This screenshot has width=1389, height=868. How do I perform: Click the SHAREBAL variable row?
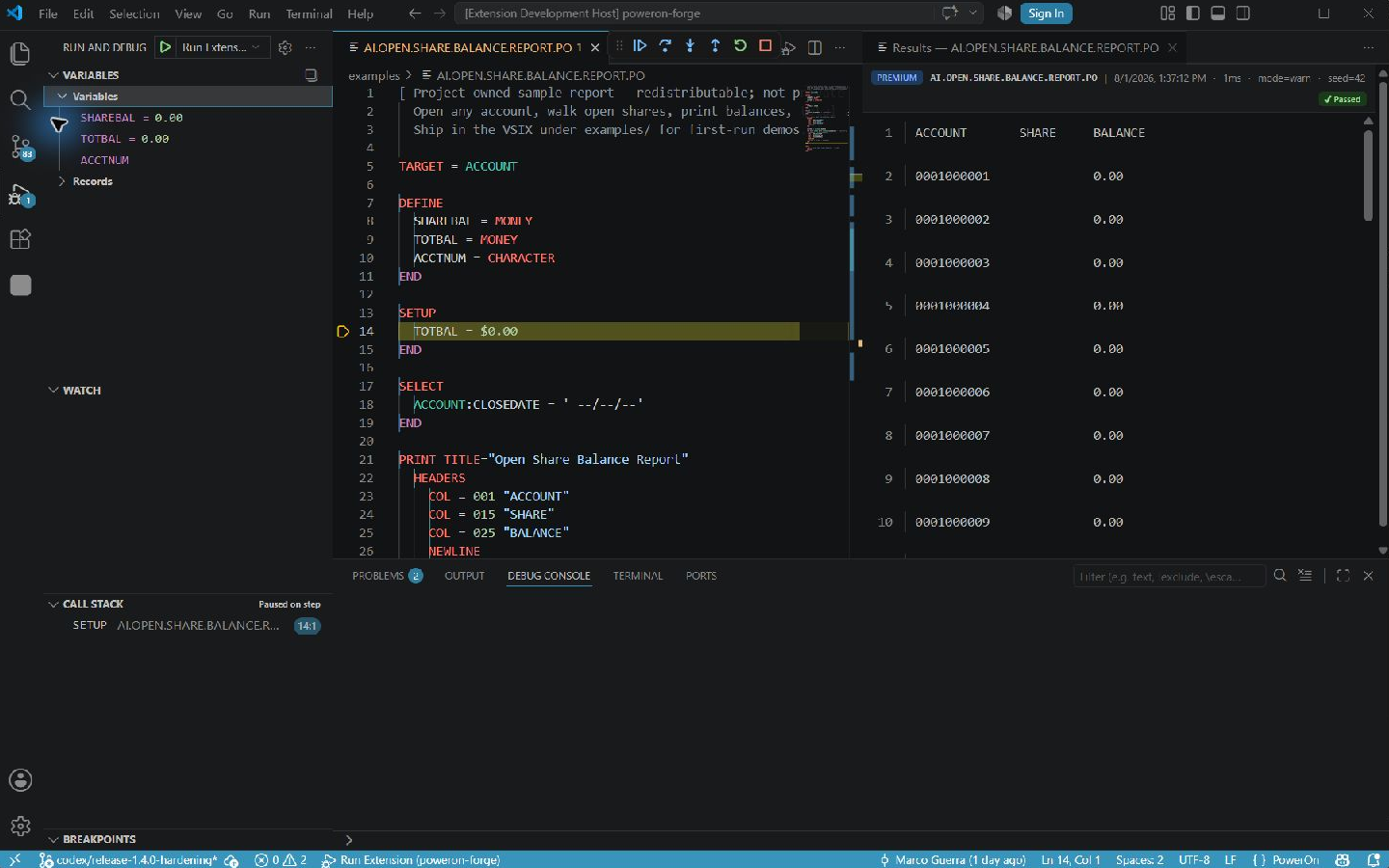[x=188, y=118]
